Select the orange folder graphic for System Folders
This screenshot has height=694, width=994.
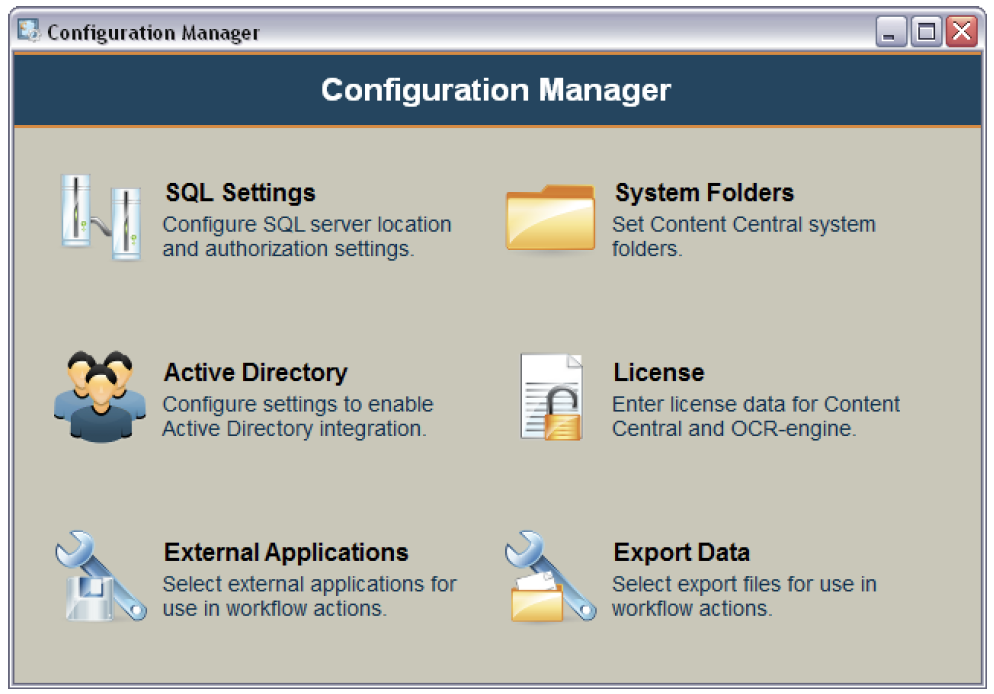551,218
